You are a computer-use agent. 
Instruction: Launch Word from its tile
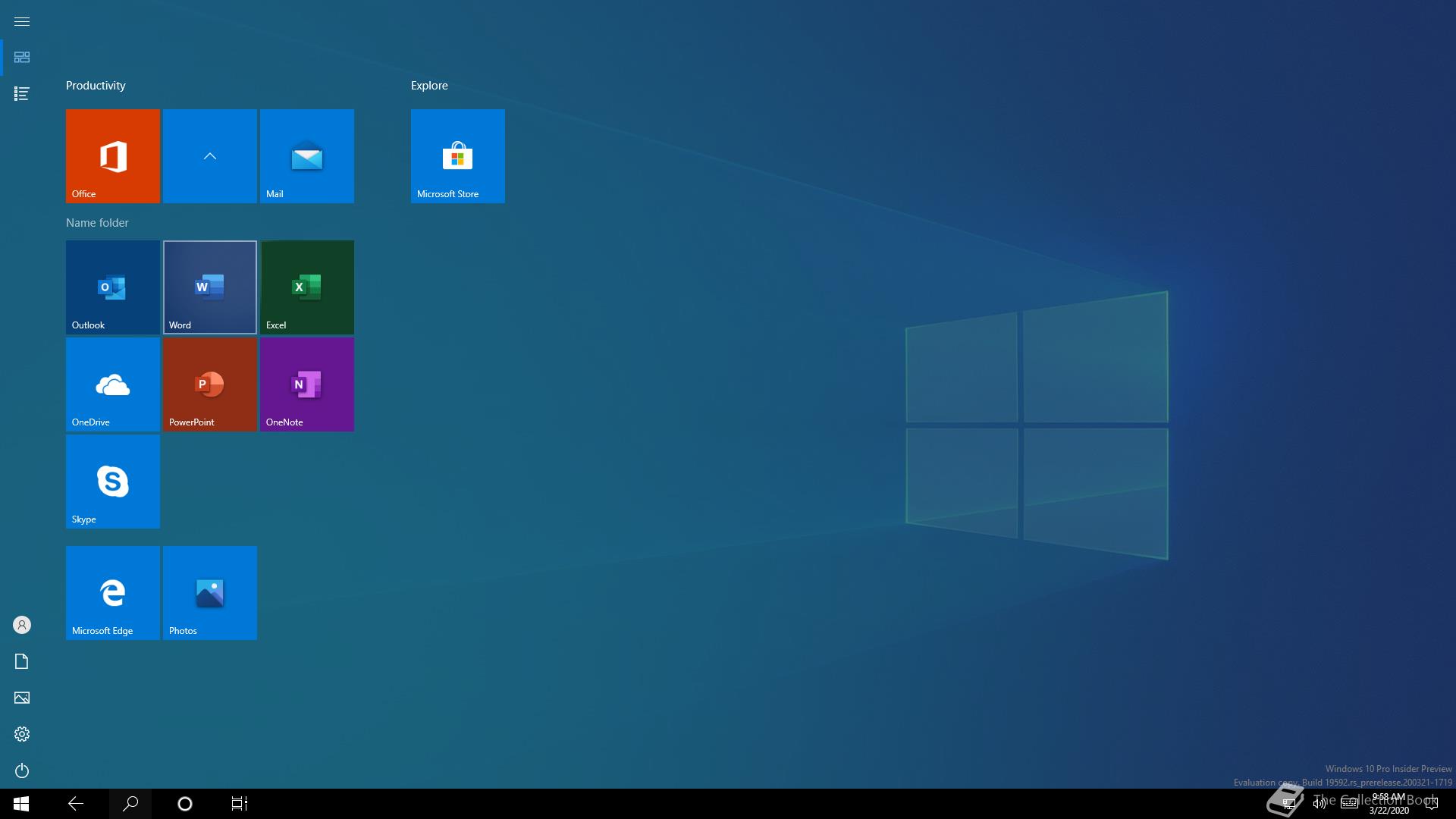pos(210,287)
